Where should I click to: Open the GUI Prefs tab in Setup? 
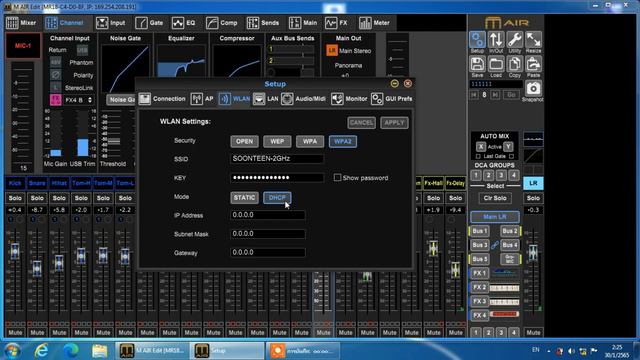pos(391,99)
